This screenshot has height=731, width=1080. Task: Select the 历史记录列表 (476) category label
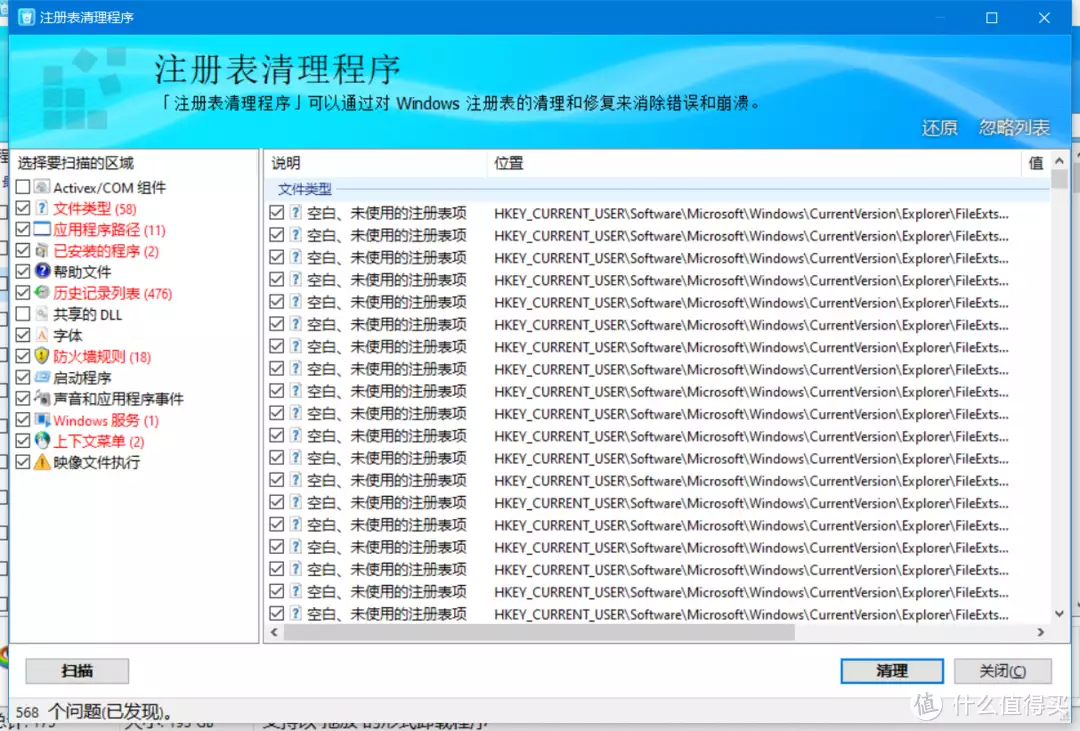point(112,294)
